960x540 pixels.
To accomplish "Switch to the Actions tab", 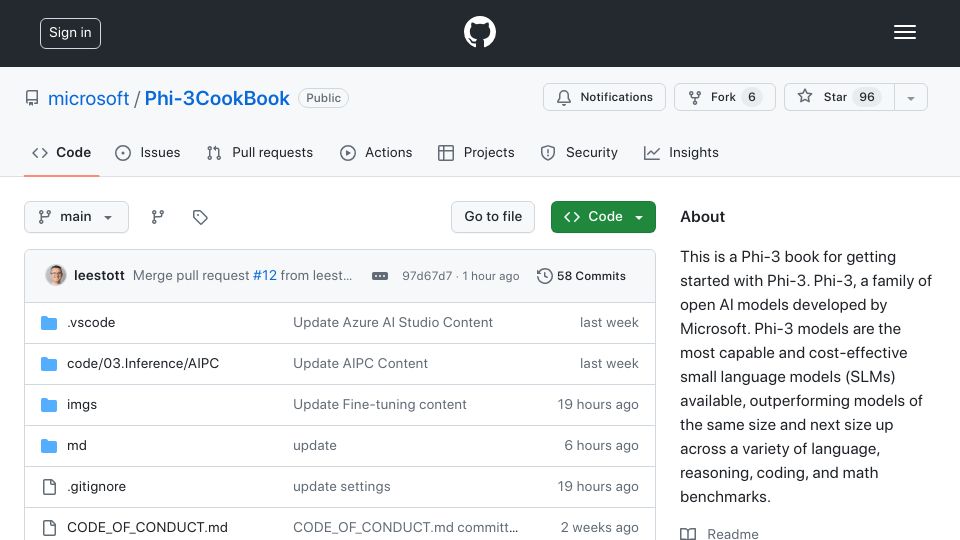I will tap(377, 152).
